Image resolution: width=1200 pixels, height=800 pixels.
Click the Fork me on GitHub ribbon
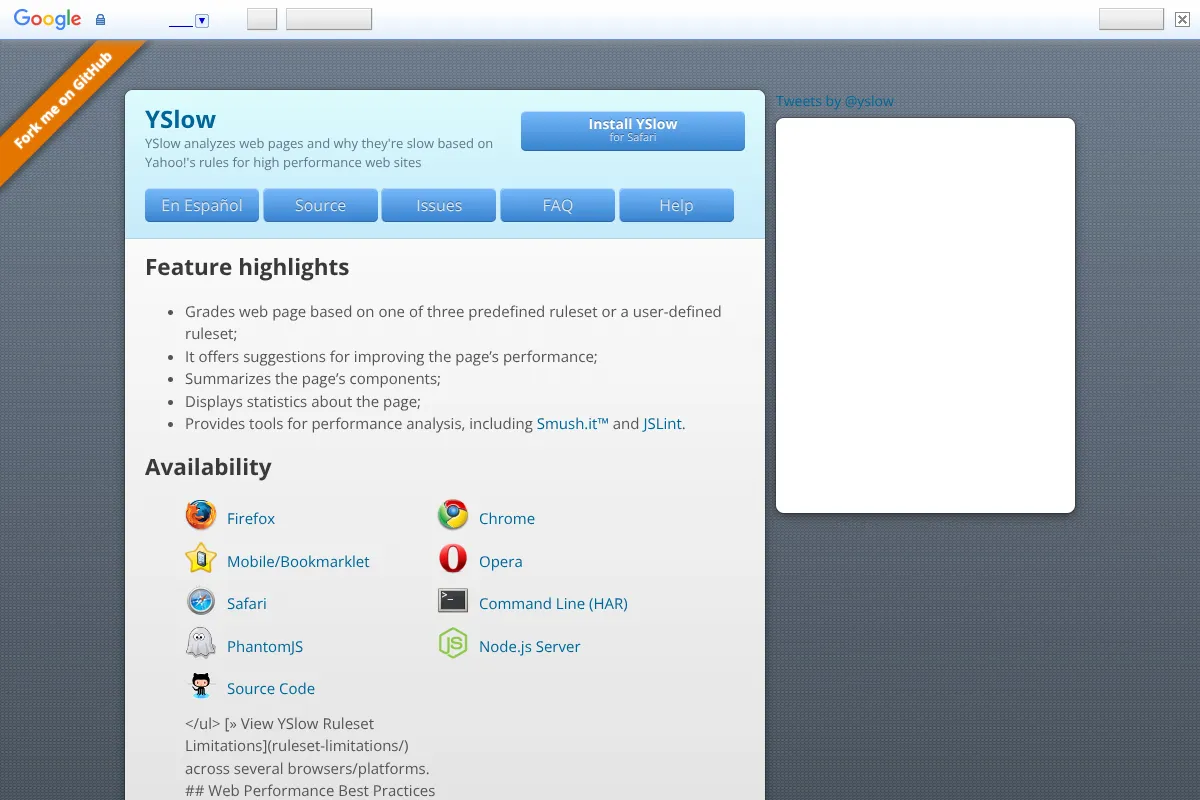pos(64,100)
